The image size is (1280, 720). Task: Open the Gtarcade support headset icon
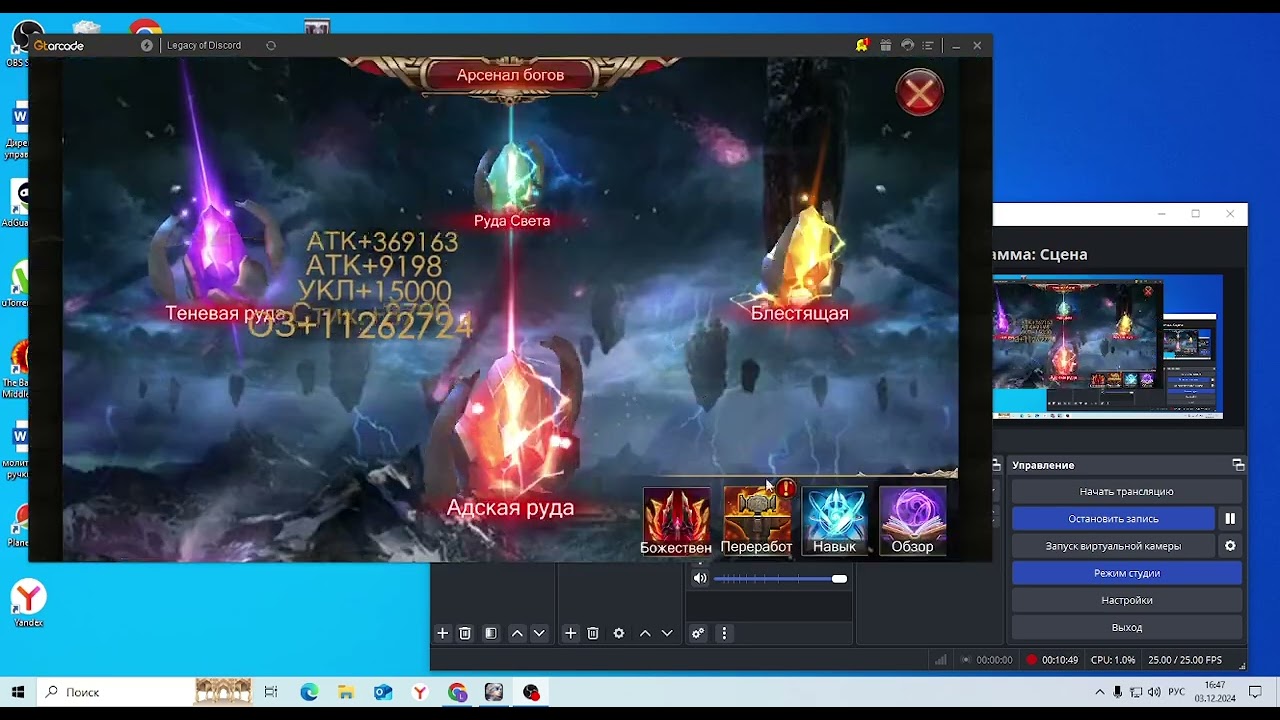pyautogui.click(x=907, y=45)
